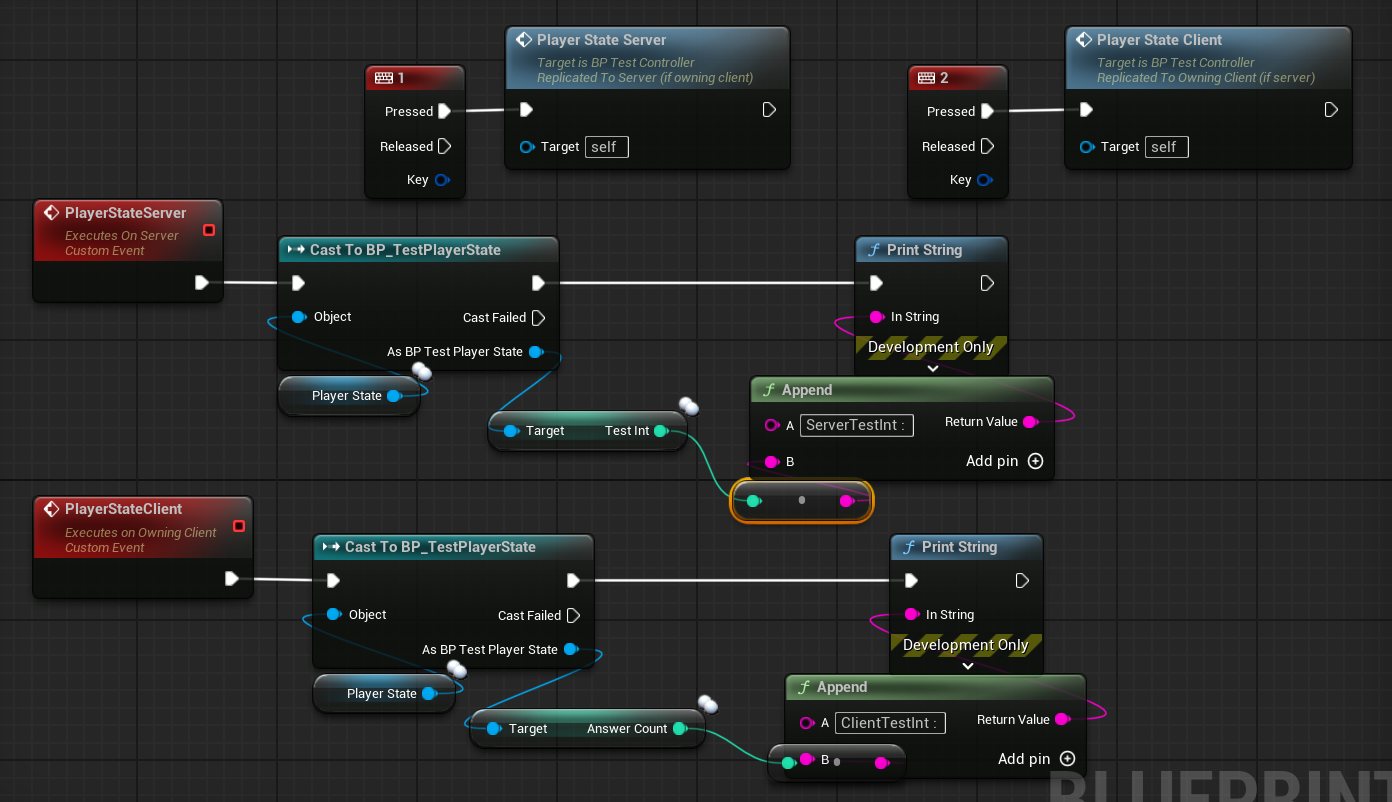The height and width of the screenshot is (802, 1392).
Task: Click the delegate pin on PlayerStateServer event
Action: pos(209,230)
